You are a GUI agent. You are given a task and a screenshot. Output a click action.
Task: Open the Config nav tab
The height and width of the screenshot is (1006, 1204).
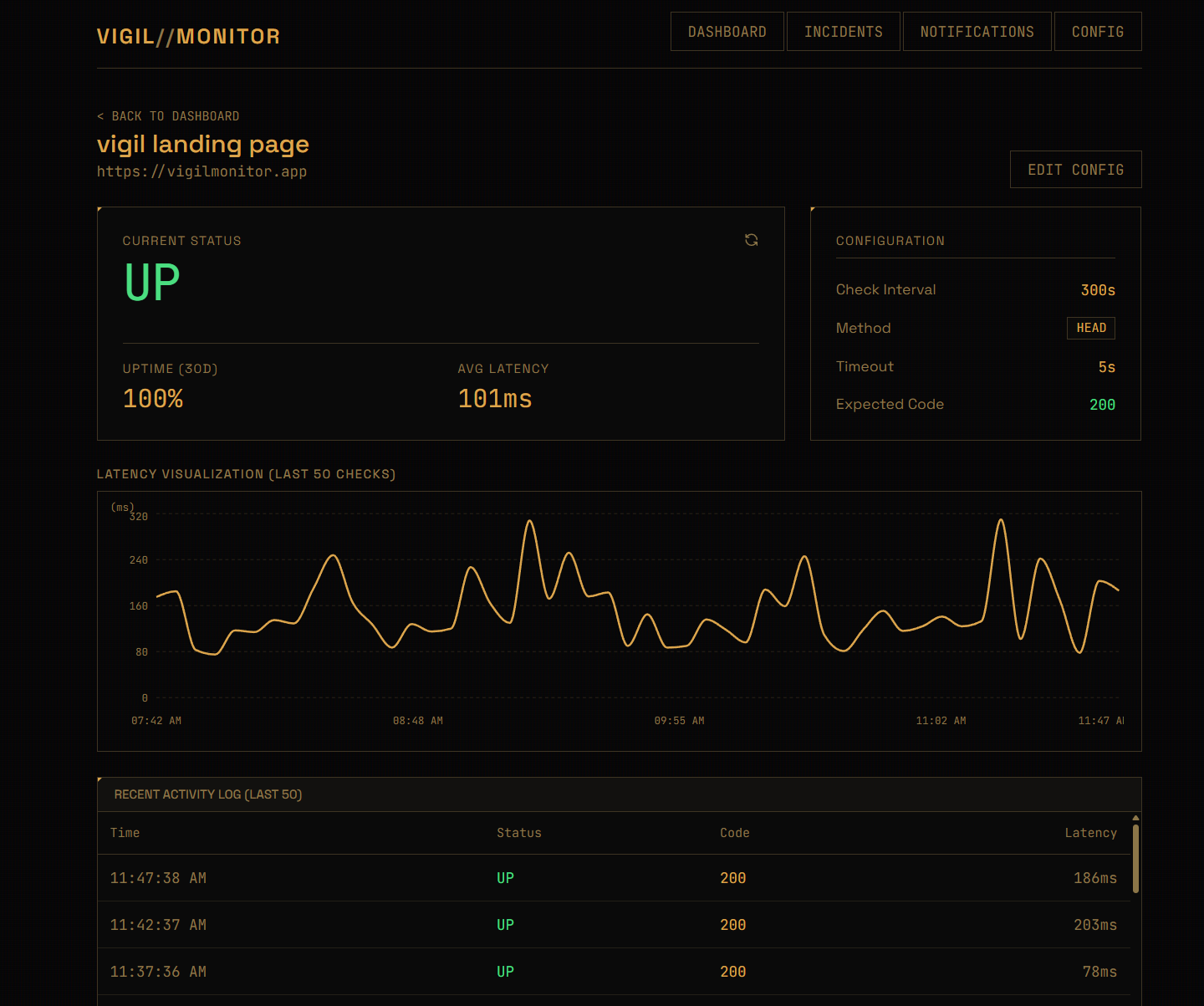coord(1098,32)
